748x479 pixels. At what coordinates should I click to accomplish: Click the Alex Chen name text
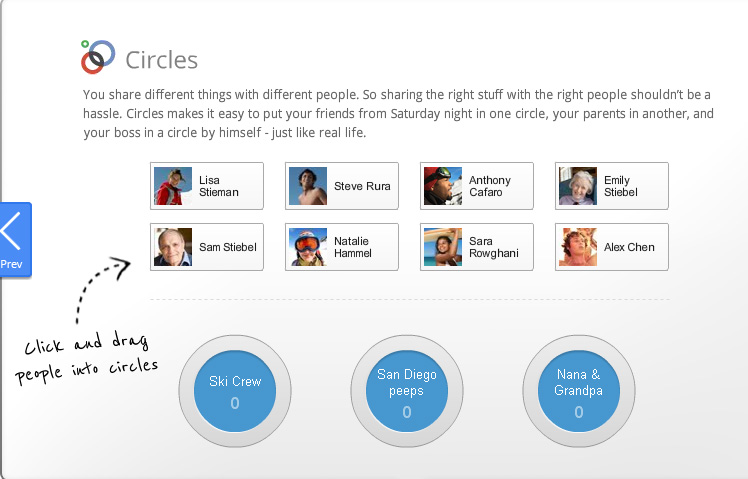(629, 247)
